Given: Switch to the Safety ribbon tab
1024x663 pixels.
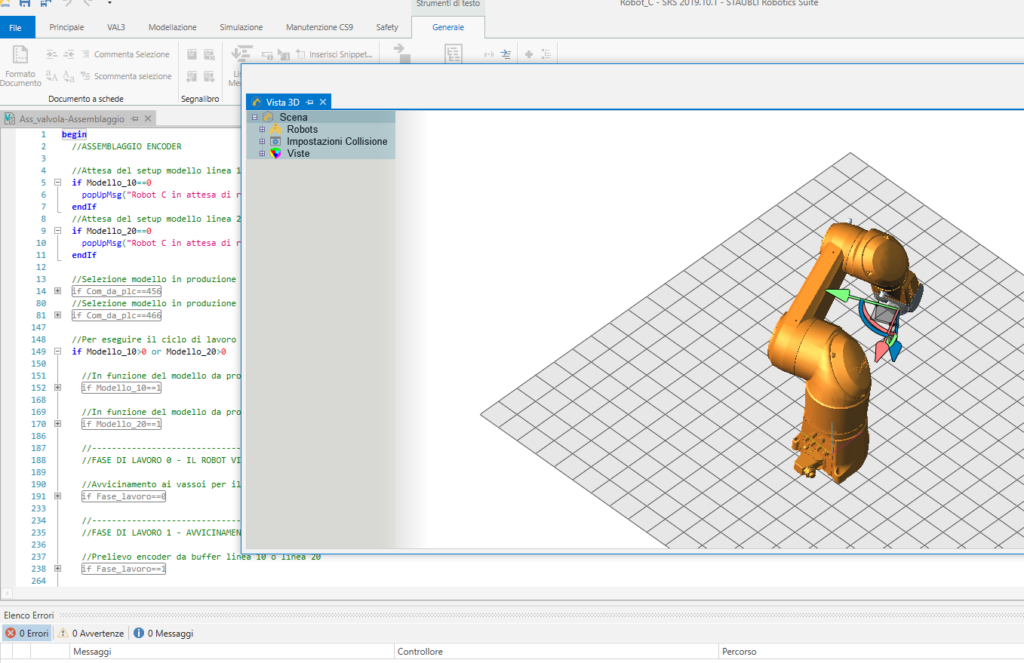Looking at the screenshot, I should tap(387, 27).
